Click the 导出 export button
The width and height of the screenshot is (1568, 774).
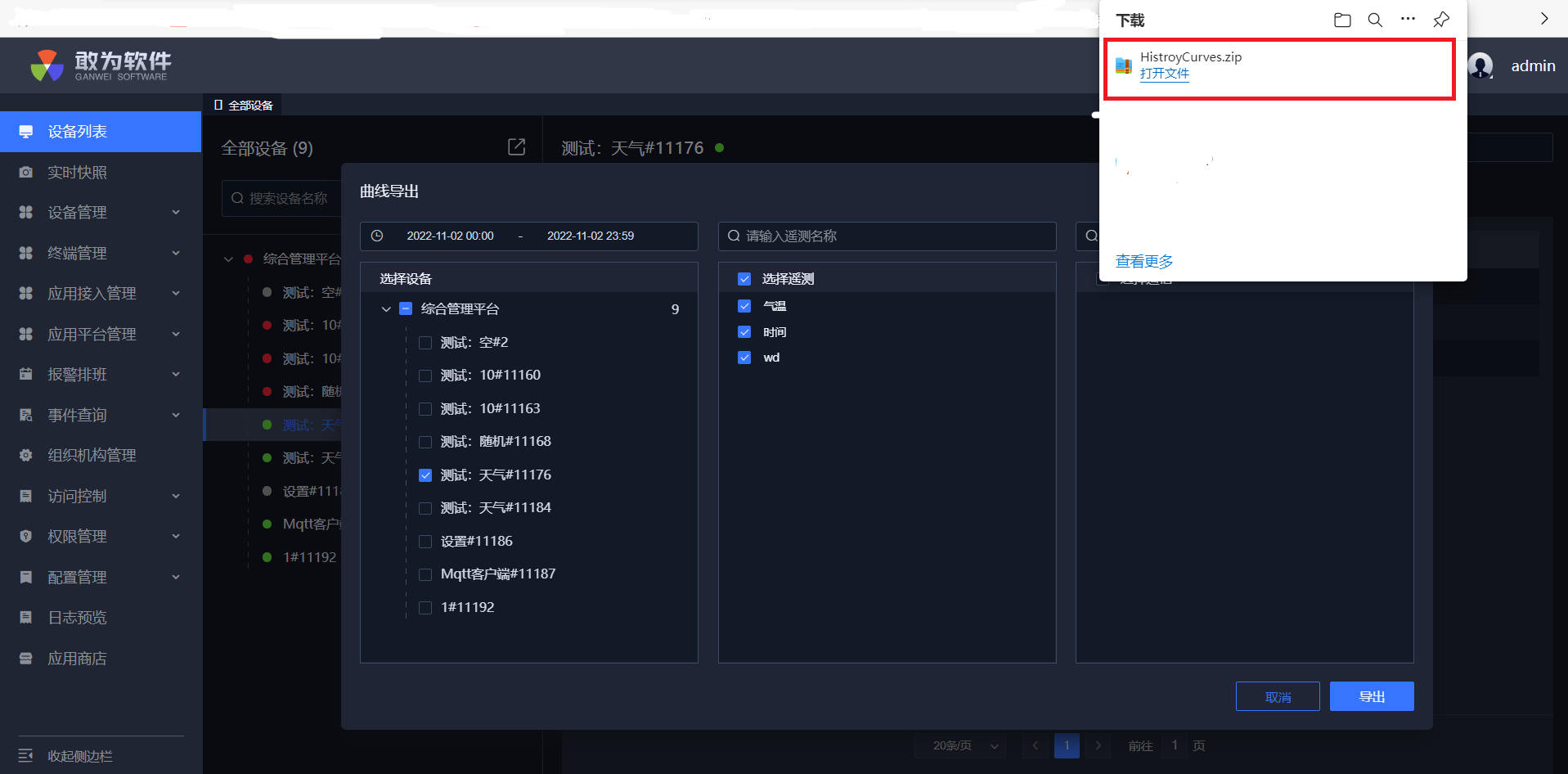click(1371, 696)
